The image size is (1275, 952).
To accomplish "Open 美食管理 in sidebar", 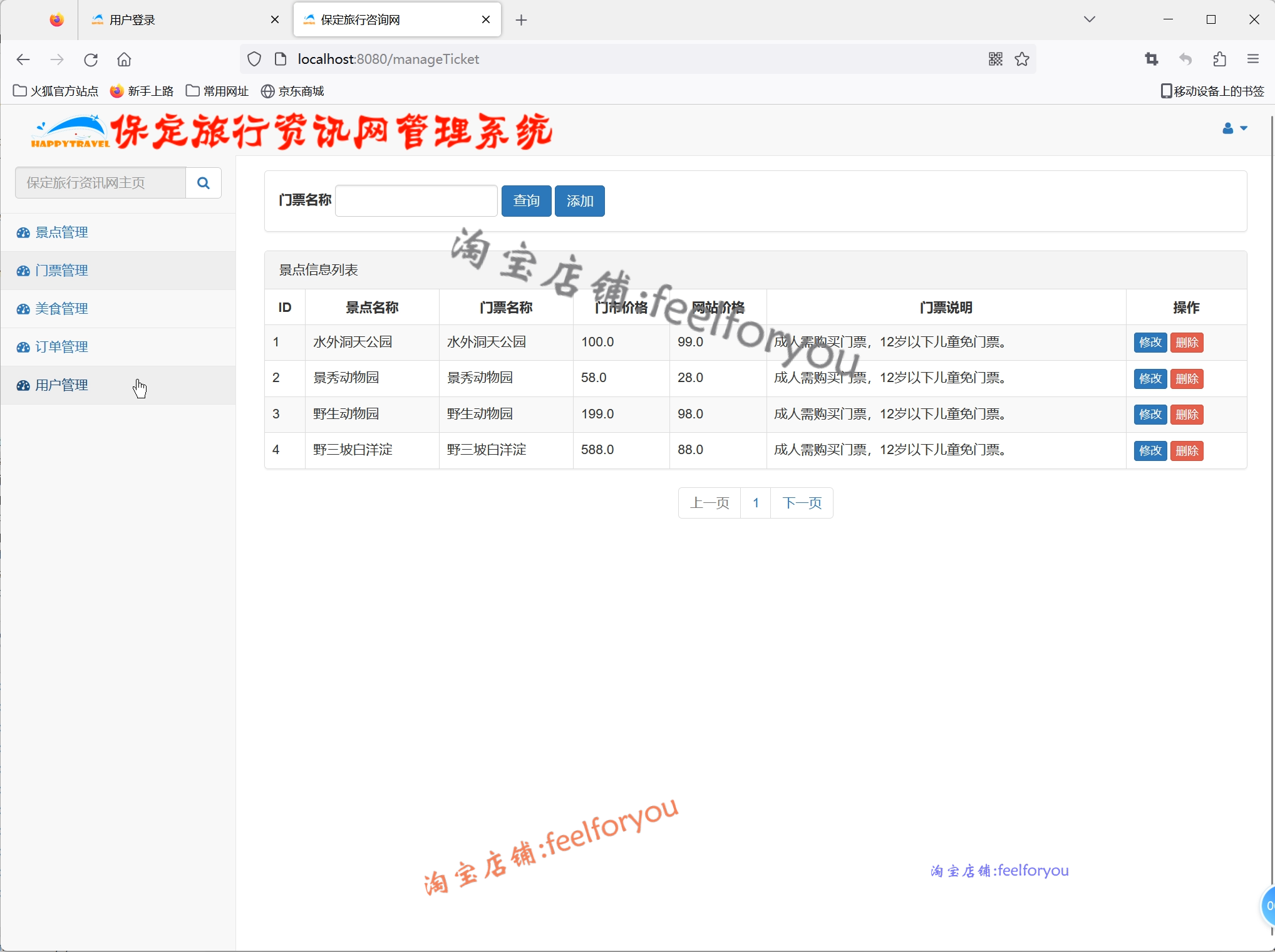I will click(x=118, y=309).
